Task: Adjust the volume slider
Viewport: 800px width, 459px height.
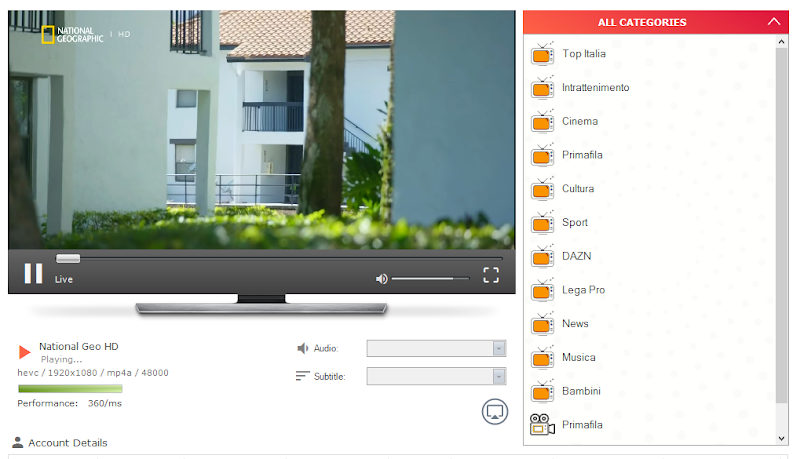Action: 430,278
